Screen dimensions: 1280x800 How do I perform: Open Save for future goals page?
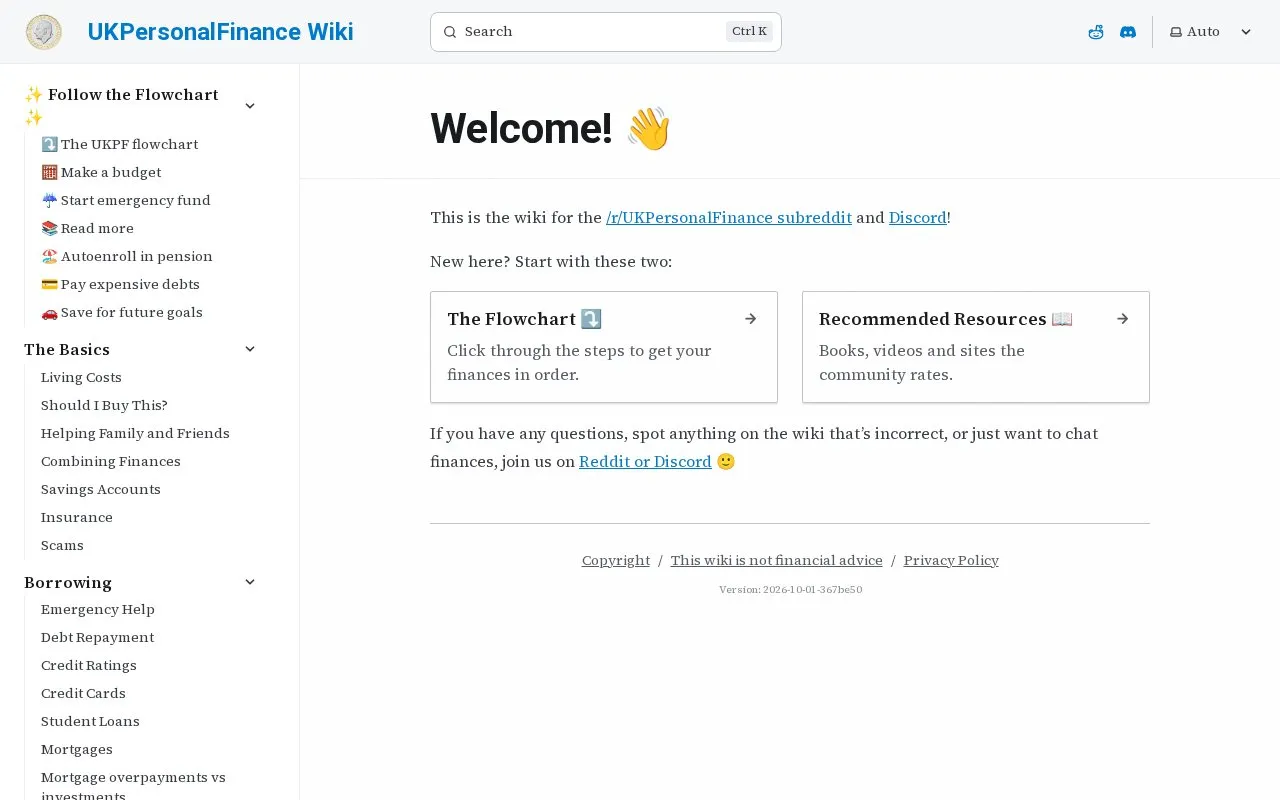pyautogui.click(x=122, y=312)
